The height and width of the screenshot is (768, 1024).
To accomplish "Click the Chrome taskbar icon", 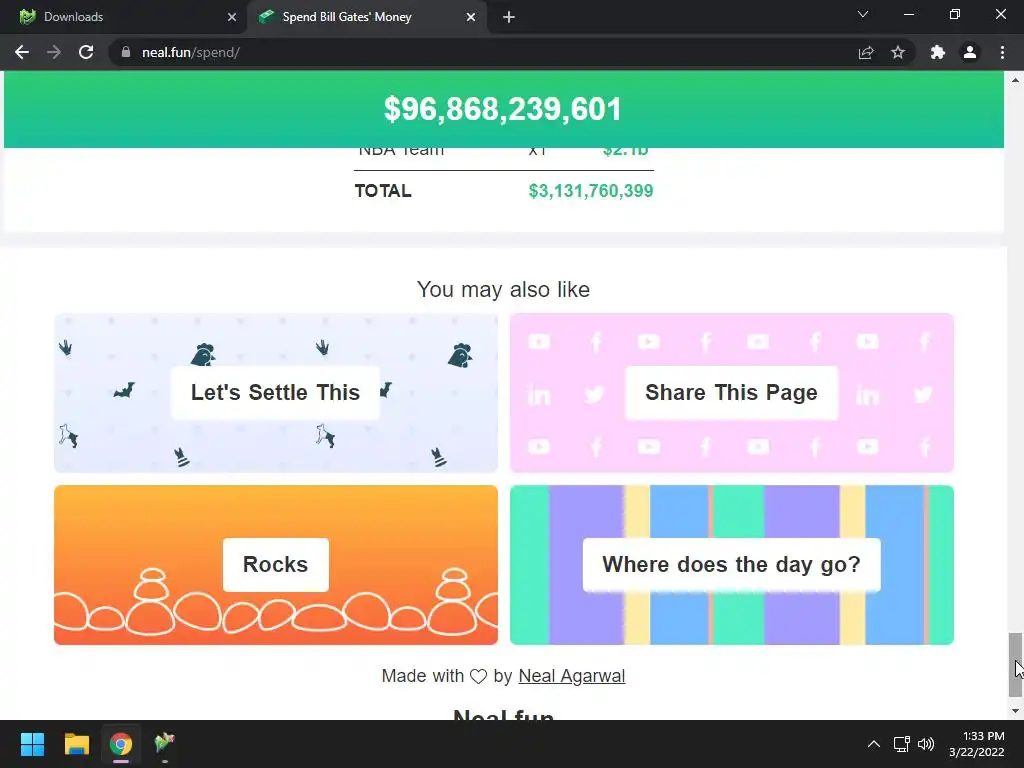I will [x=121, y=744].
